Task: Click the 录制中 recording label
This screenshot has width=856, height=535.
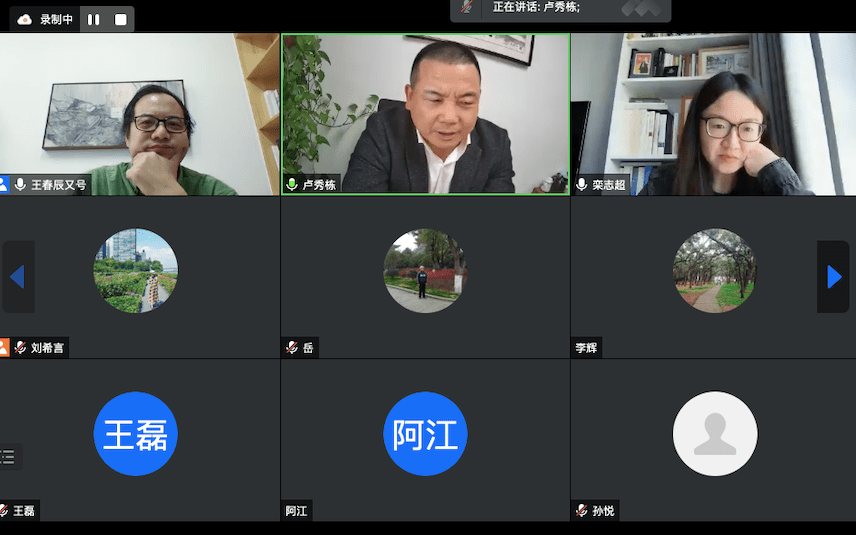Action: point(56,20)
